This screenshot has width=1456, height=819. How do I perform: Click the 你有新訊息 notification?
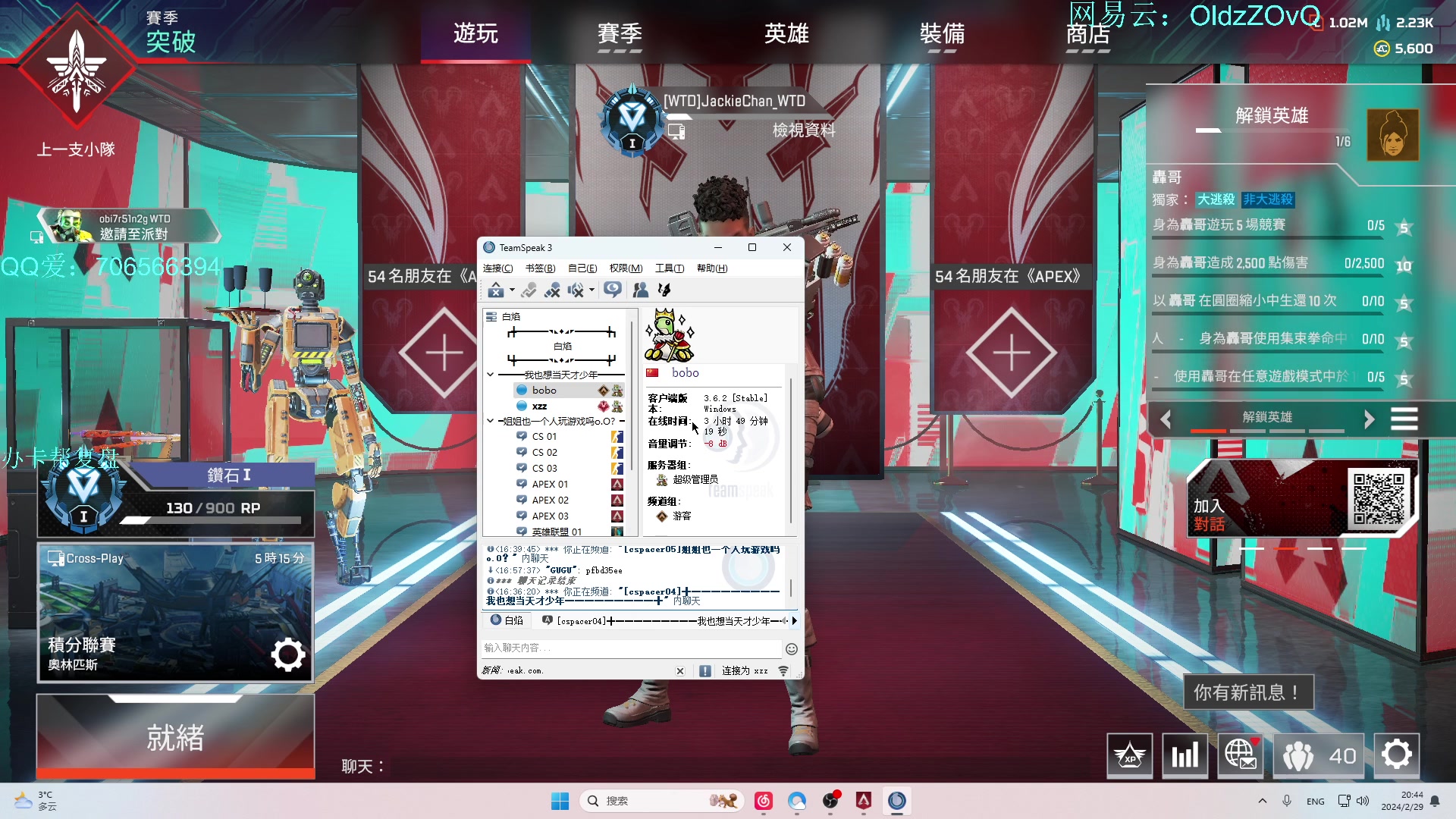pos(1248,692)
